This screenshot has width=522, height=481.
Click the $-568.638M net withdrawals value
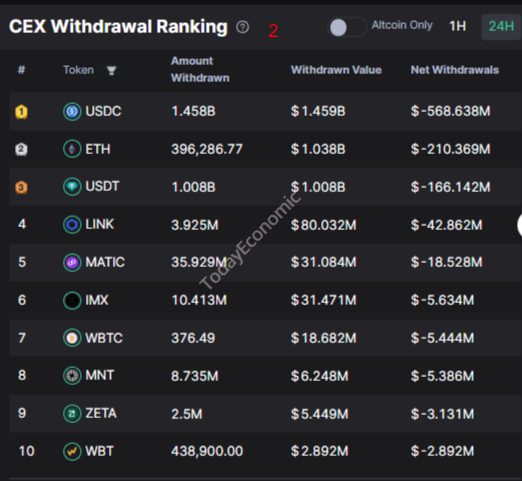[451, 111]
